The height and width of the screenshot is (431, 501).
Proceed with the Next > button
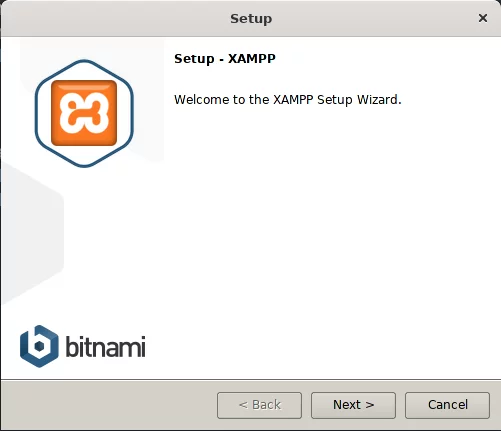[353, 405]
